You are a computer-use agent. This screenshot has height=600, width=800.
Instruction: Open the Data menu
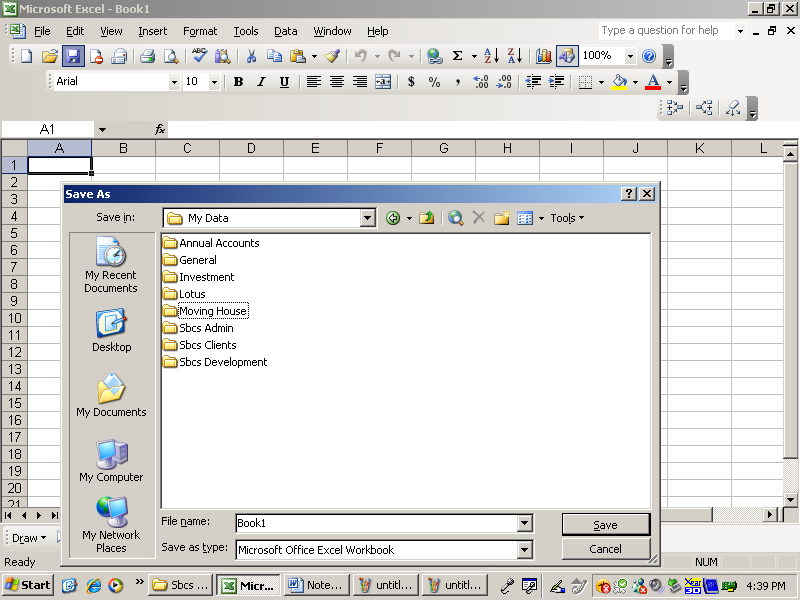[286, 31]
